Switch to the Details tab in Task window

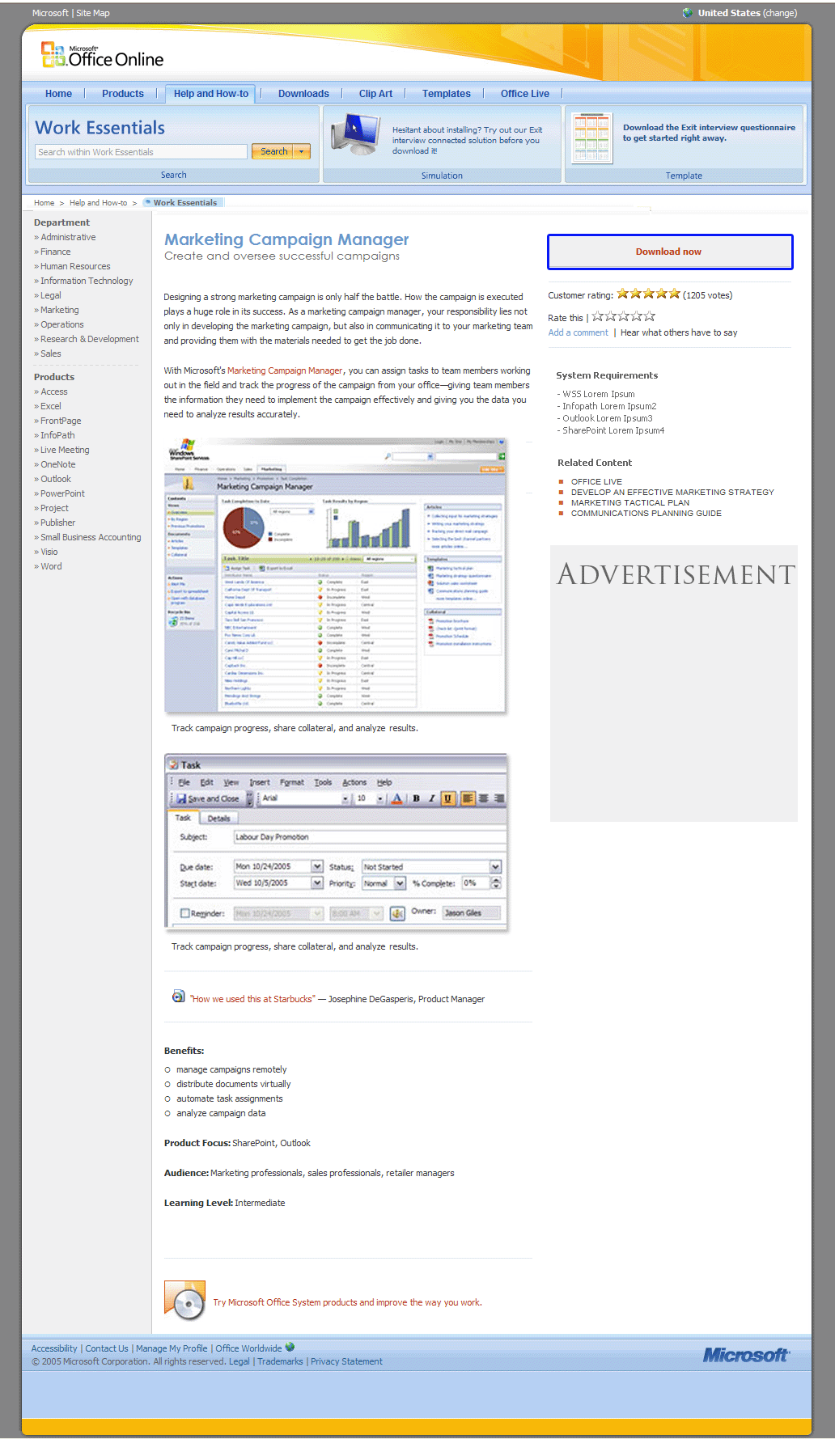point(218,818)
